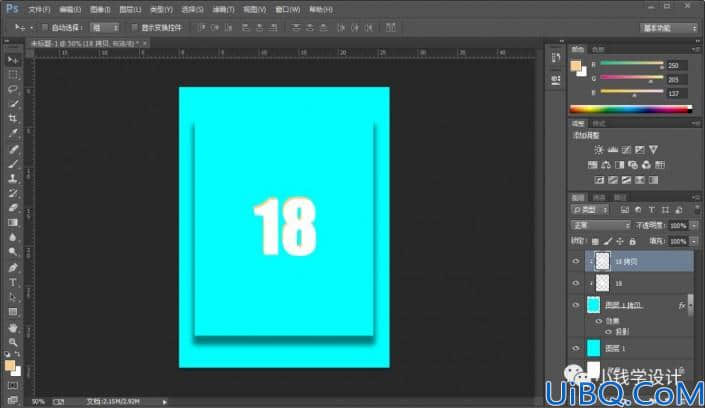Add a Curves adjustment layer
705x408 pixels.
point(626,150)
